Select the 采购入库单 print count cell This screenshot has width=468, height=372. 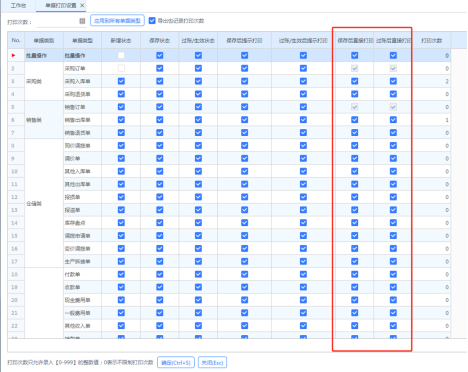click(432, 81)
